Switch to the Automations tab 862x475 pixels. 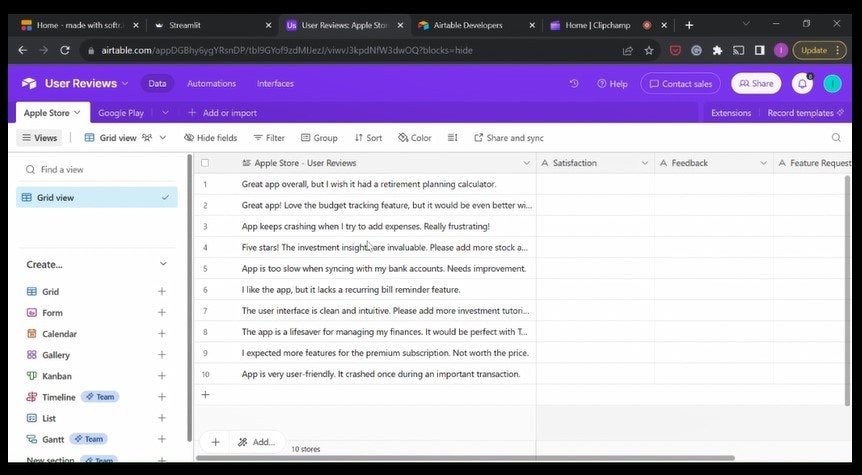[211, 84]
